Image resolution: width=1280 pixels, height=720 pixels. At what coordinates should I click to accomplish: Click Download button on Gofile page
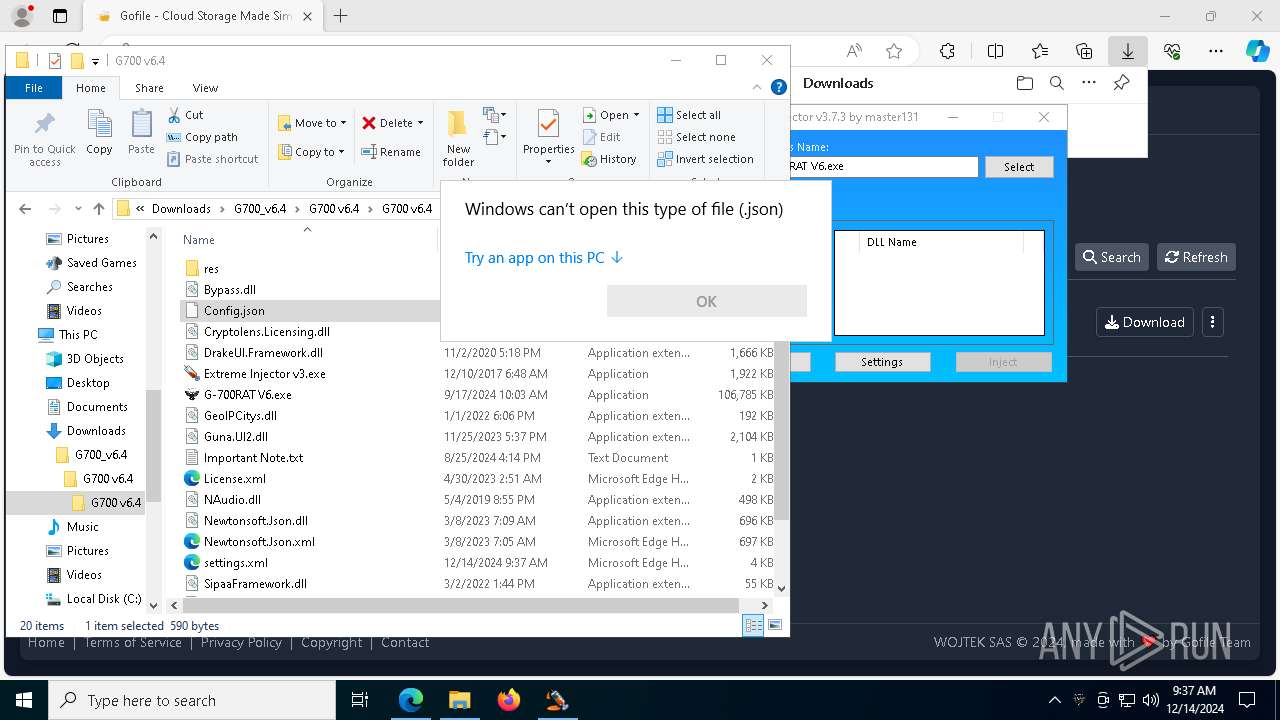pos(1144,322)
